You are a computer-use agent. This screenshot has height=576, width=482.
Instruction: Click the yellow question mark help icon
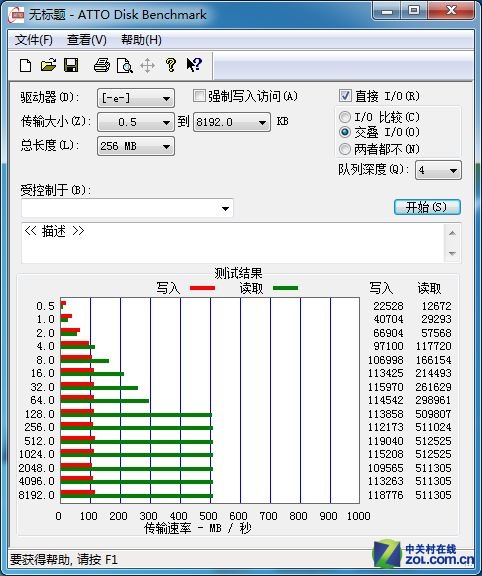point(170,65)
